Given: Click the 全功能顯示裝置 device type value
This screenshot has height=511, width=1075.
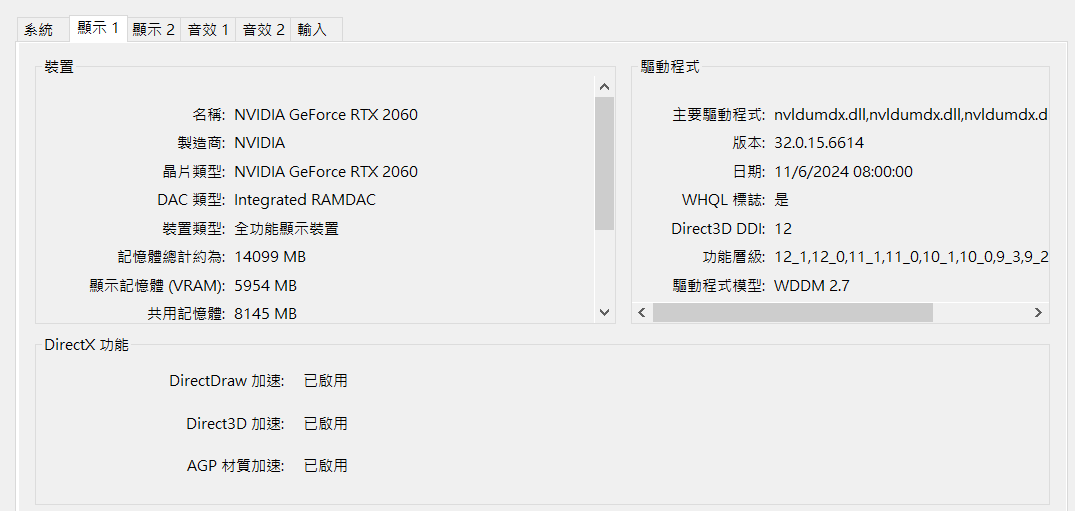Looking at the screenshot, I should point(286,228).
